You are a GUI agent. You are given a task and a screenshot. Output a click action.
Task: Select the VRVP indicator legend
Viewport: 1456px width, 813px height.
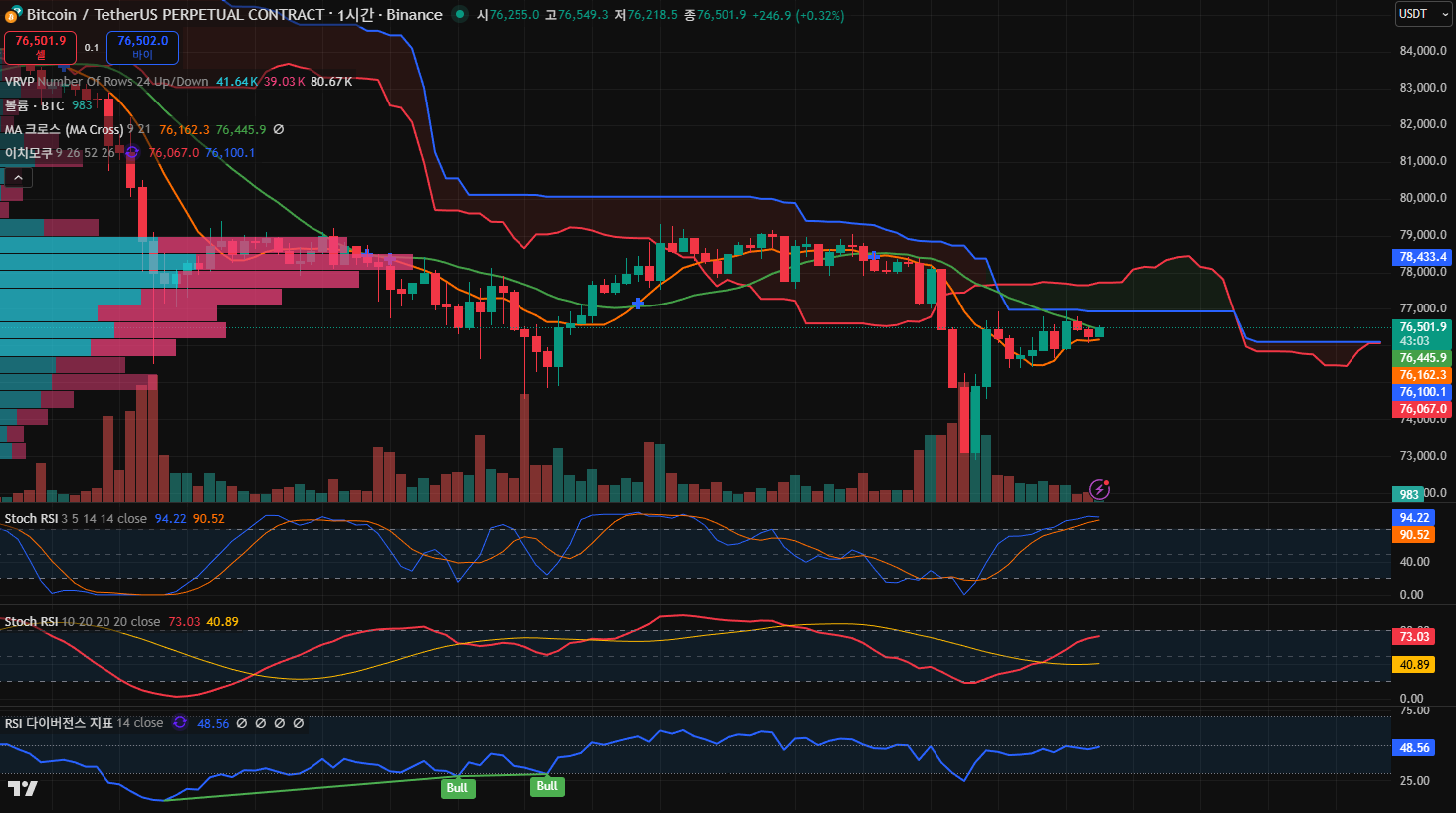[x=19, y=82]
